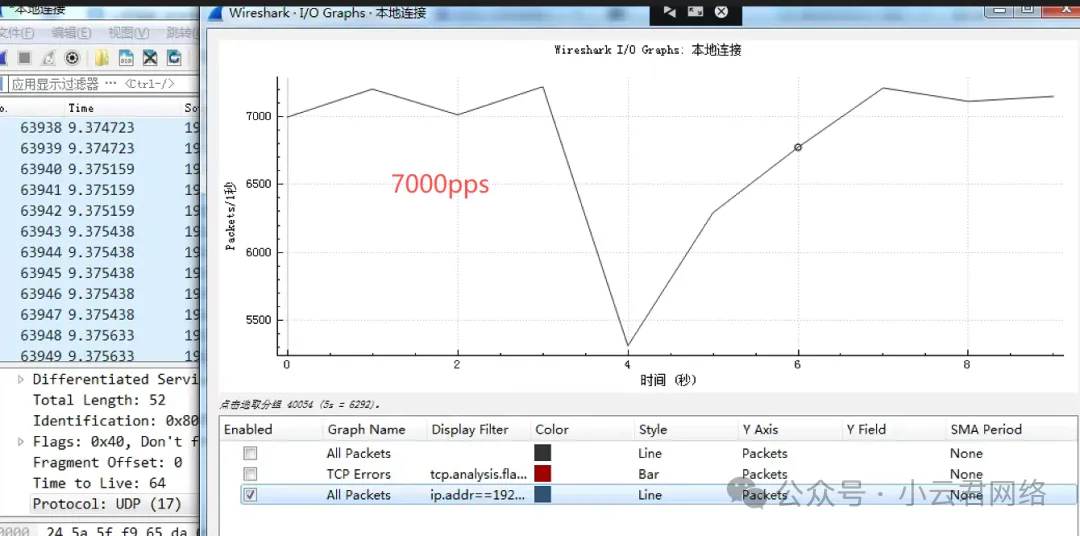This screenshot has width=1080, height=536.
Task: Click the Graph Name column header
Action: (x=366, y=429)
